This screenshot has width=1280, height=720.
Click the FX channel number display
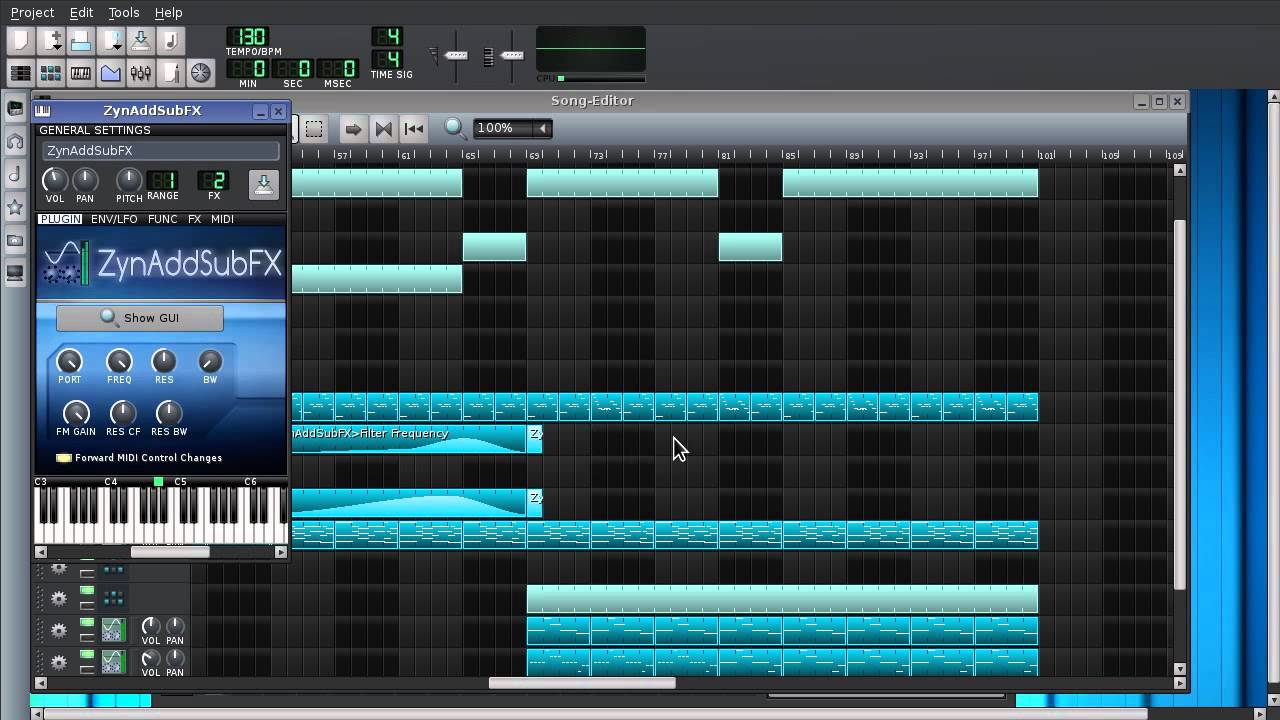pyautogui.click(x=214, y=180)
